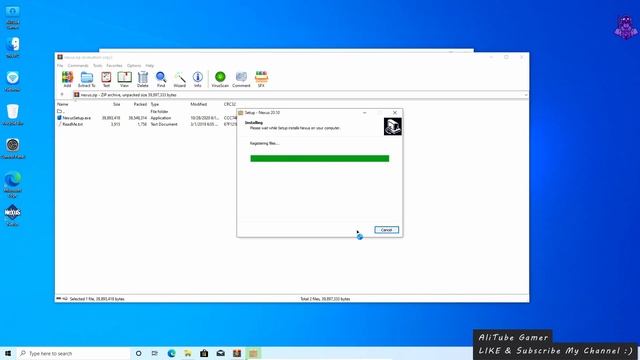This screenshot has height=360, width=640.
Task: Open the Commands menu in WinRAR
Action: pyautogui.click(x=78, y=65)
